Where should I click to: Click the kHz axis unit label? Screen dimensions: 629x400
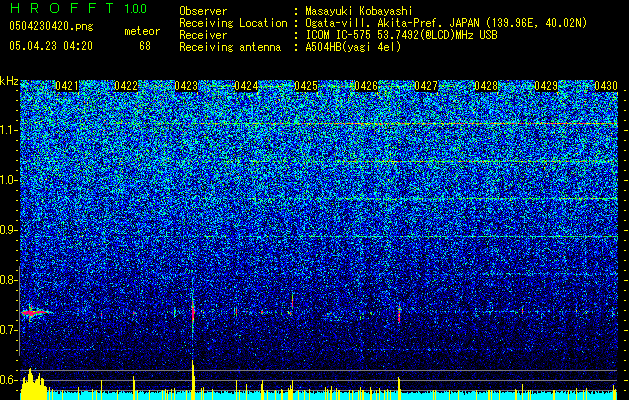coord(9,81)
